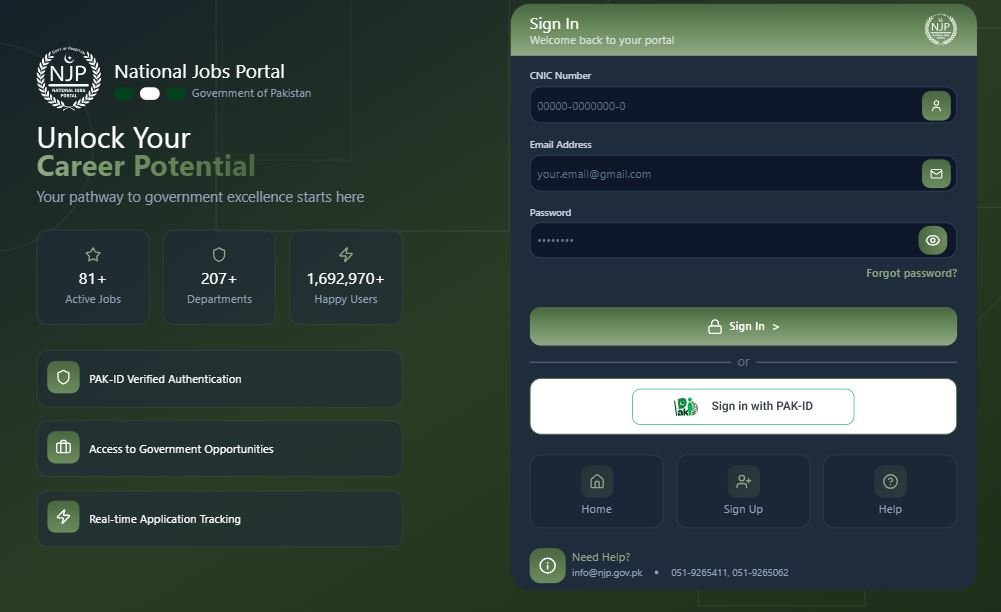The image size is (1001, 612).
Task: Open the Sign Up tile
Action: pos(743,491)
